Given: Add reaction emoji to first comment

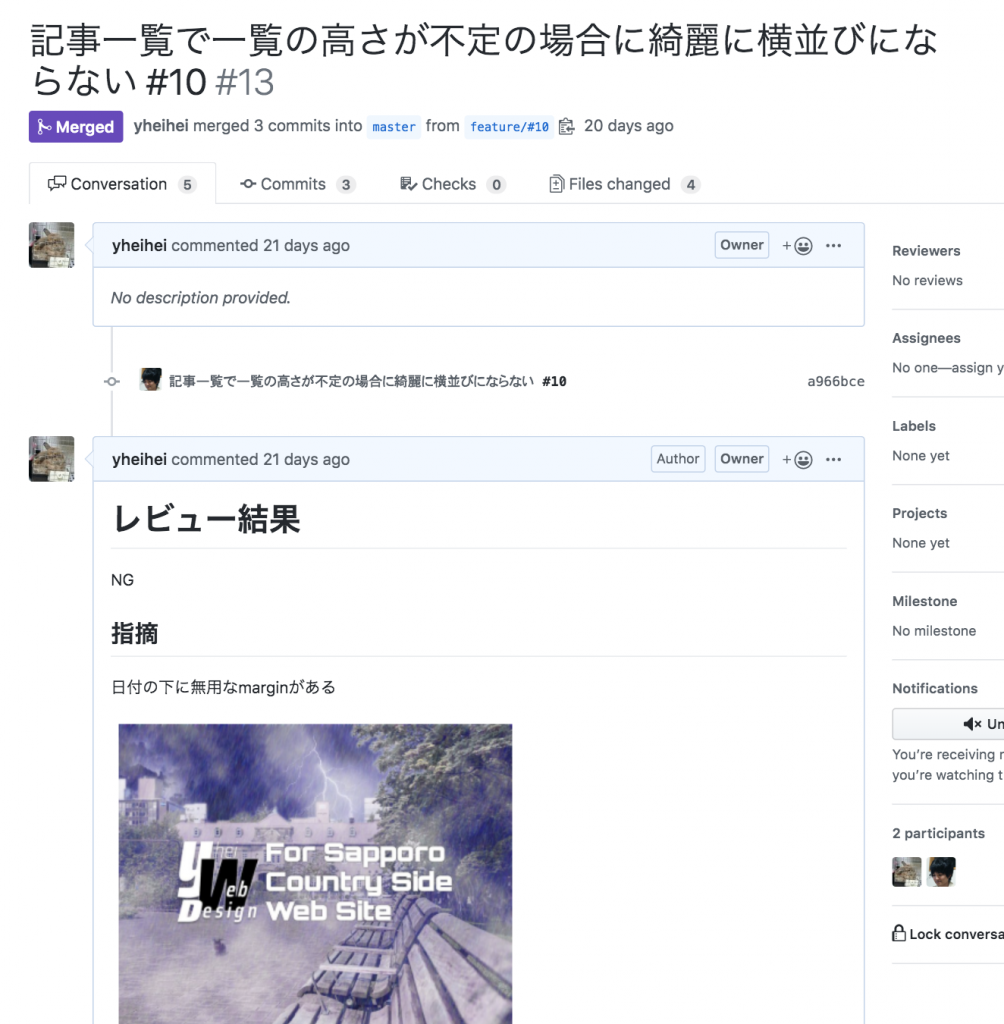Looking at the screenshot, I should pyautogui.click(x=797, y=246).
